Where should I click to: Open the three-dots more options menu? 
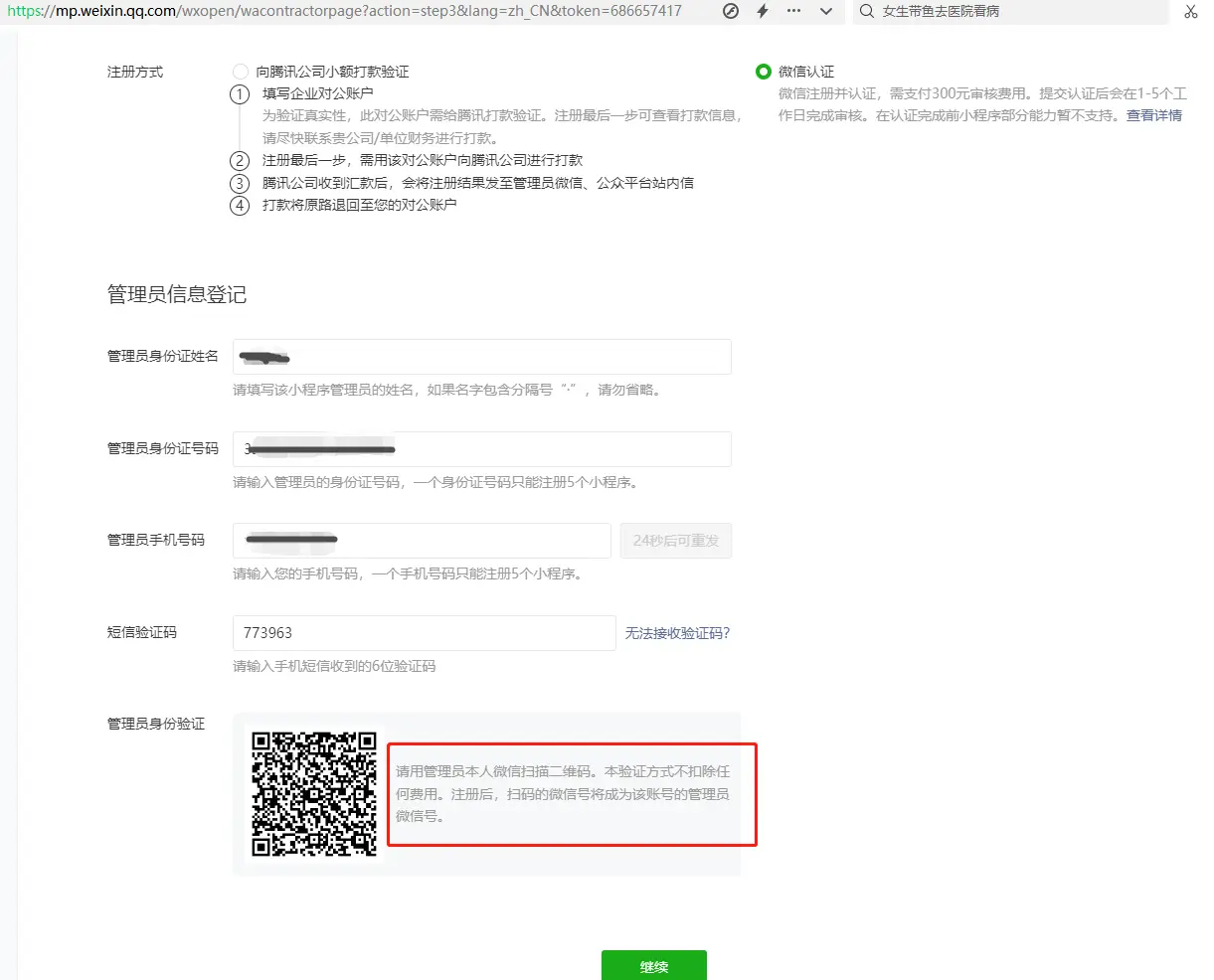tap(793, 11)
